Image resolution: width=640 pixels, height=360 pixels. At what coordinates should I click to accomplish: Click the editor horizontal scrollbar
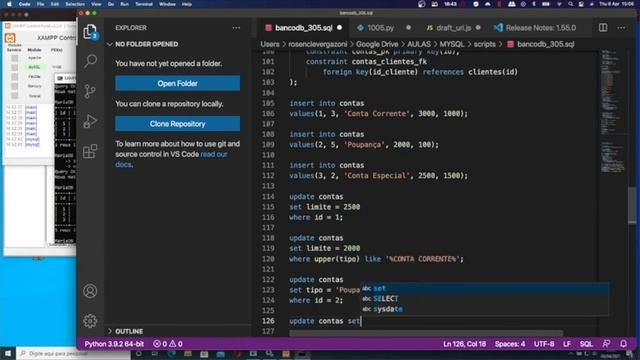click(426, 333)
